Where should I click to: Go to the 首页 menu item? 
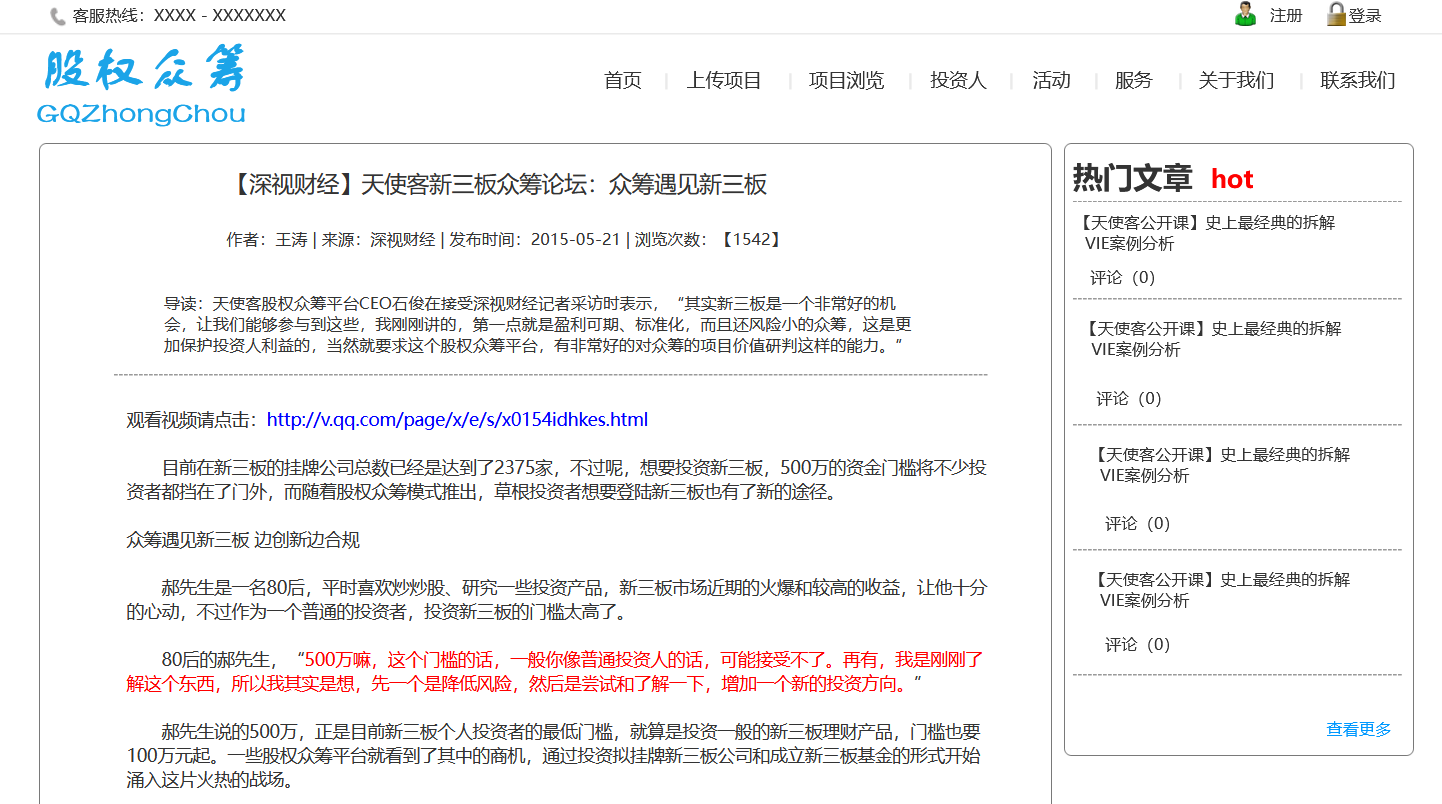click(623, 81)
